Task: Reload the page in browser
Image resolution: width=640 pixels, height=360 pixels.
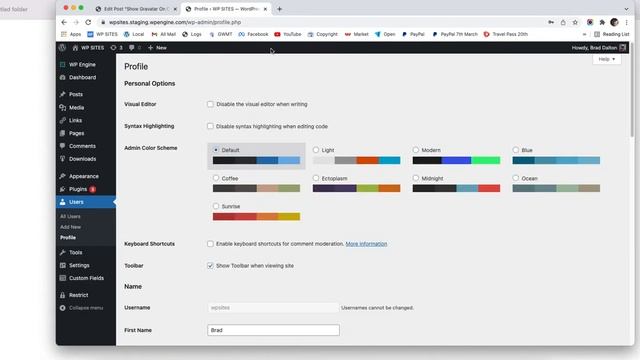Action: (88, 22)
